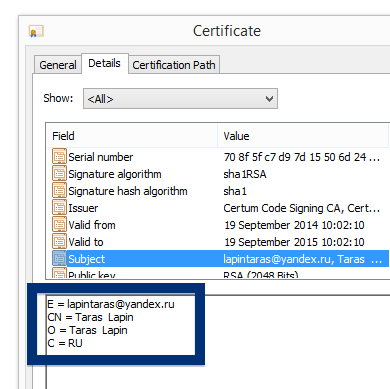Select the Signature algorithm row label
The width and height of the screenshot is (390, 389).
[115, 174]
